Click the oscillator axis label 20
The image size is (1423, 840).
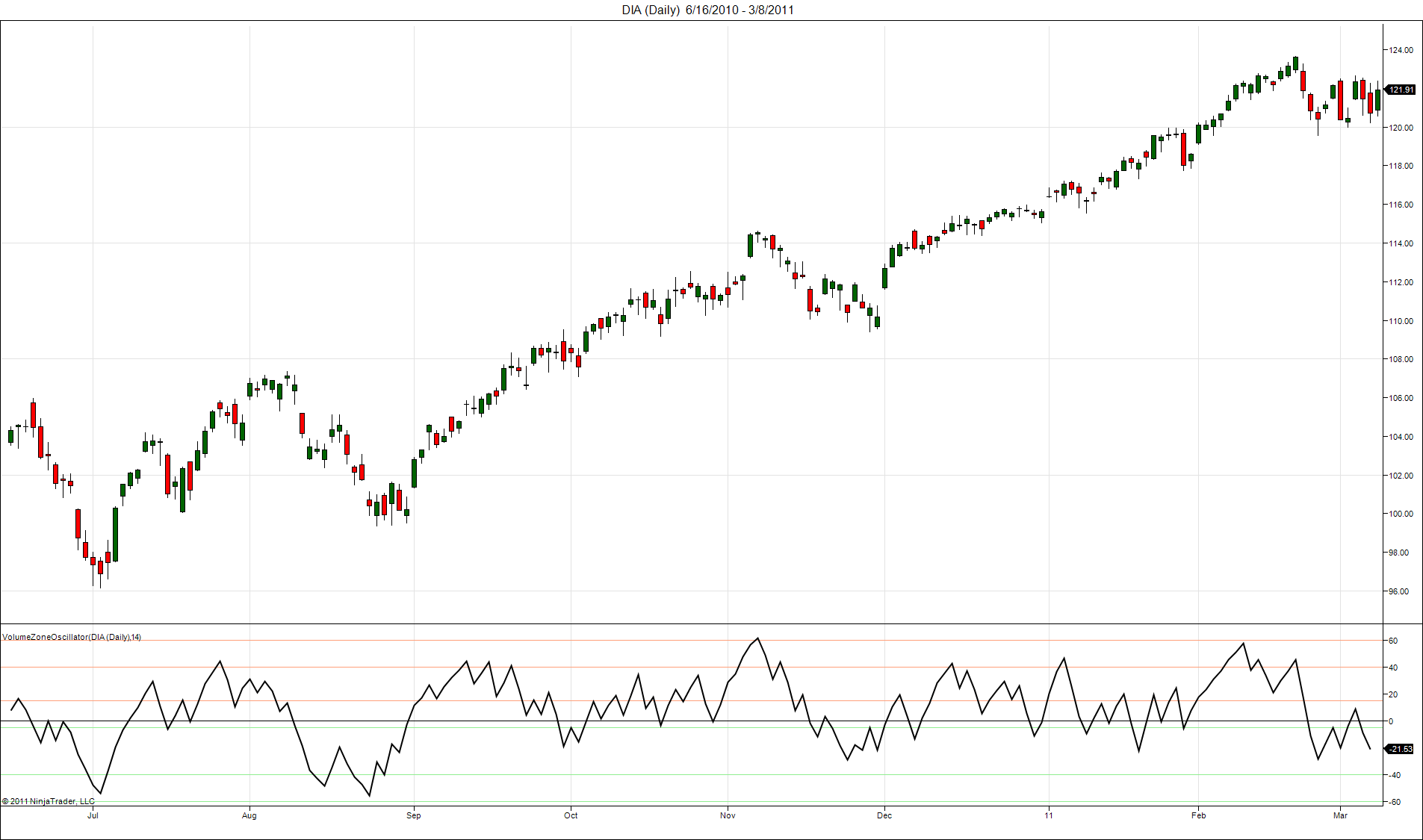click(1393, 694)
